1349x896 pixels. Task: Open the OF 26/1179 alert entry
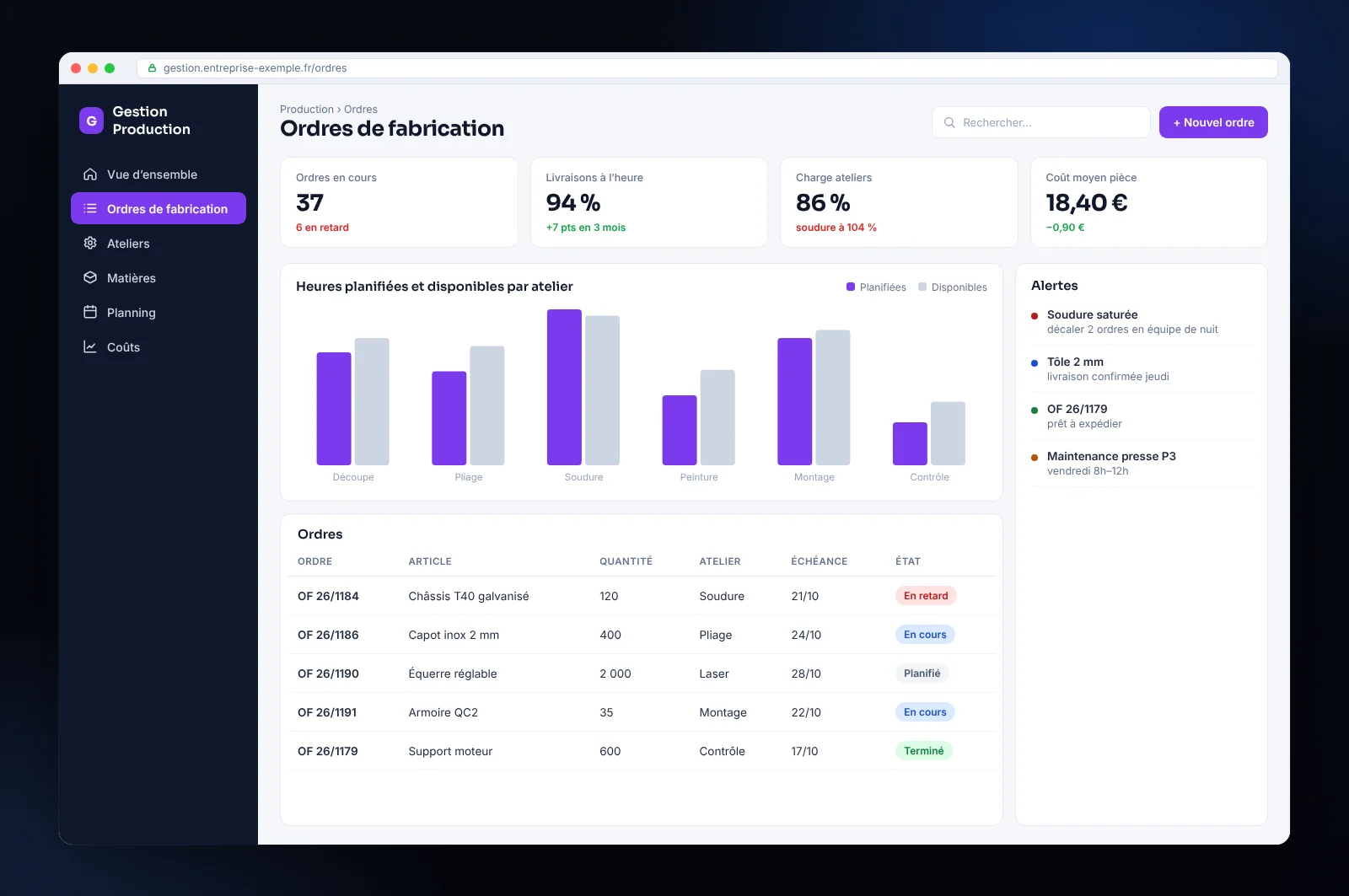click(x=1141, y=416)
